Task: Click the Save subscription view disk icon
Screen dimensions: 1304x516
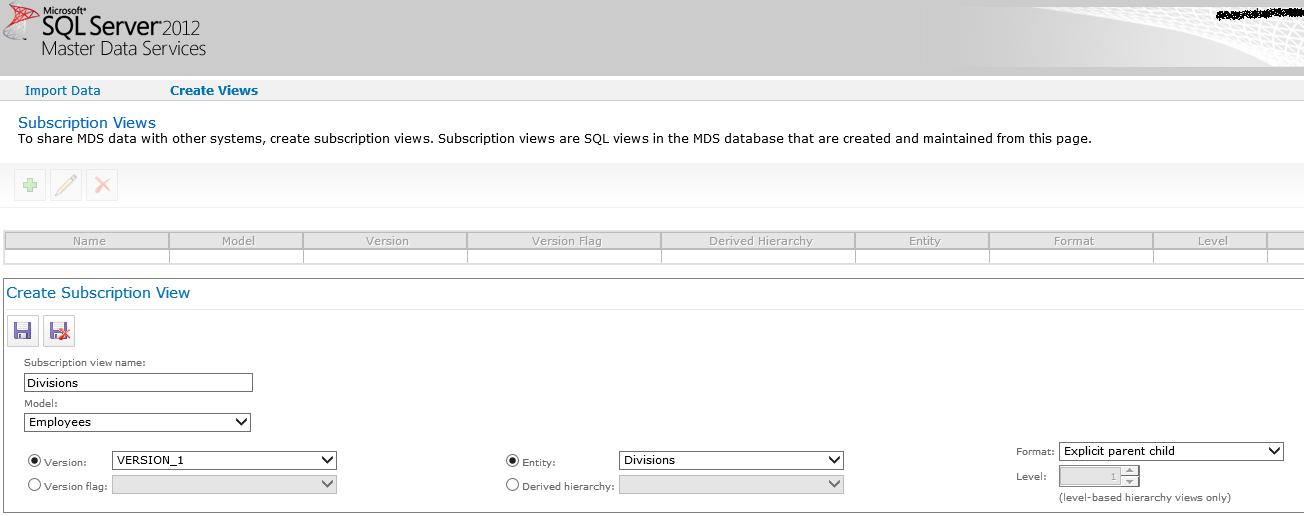Action: 23,331
